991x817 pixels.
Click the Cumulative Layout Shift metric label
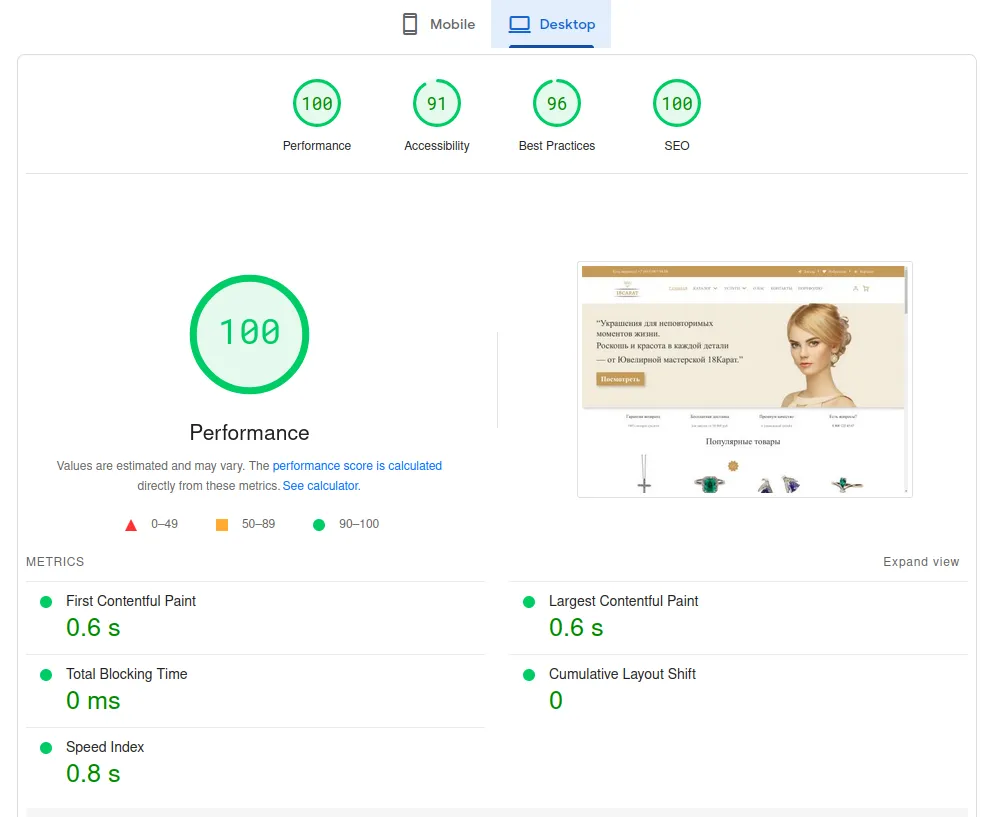coord(622,674)
